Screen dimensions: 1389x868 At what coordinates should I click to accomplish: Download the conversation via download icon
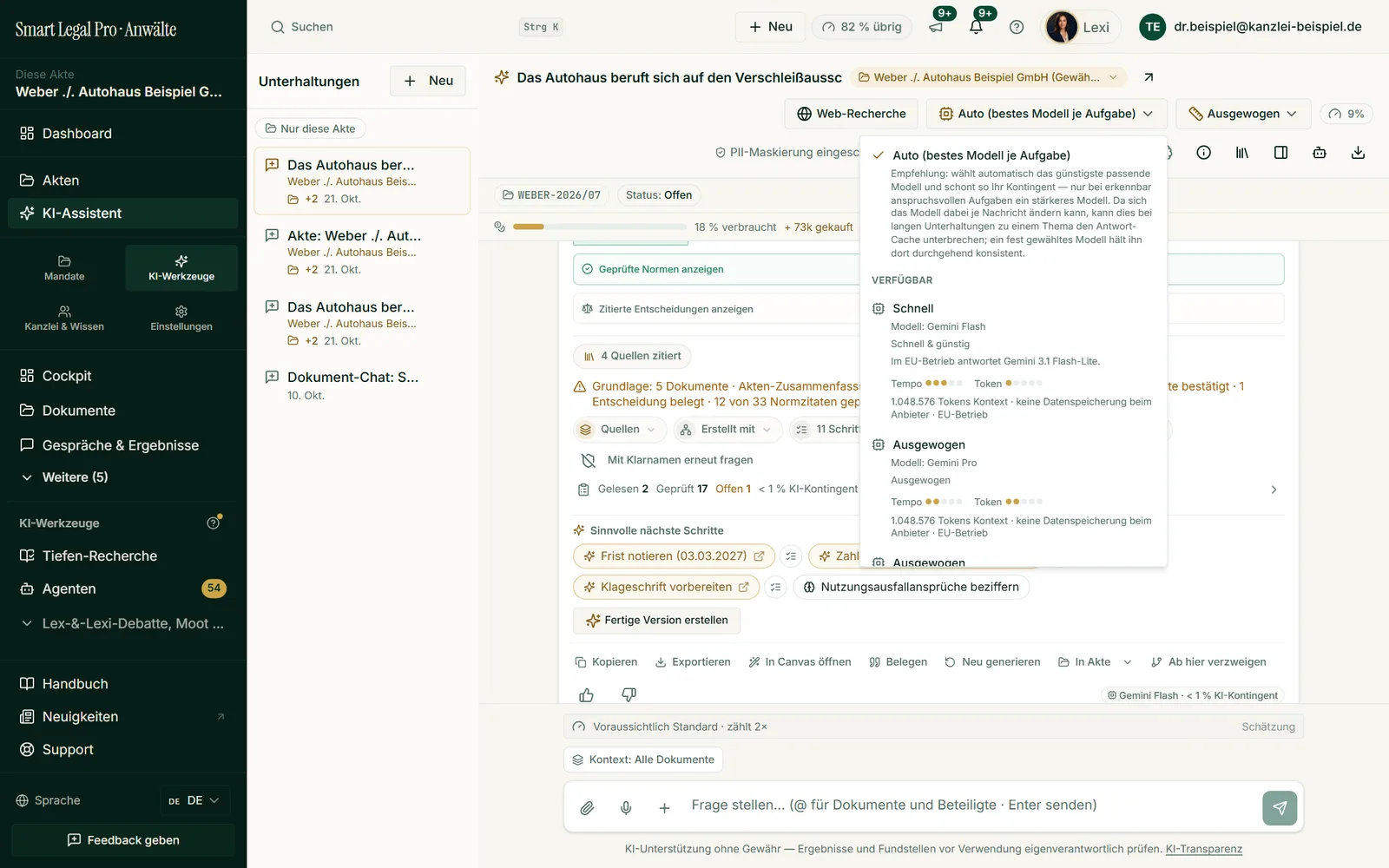coord(1358,153)
